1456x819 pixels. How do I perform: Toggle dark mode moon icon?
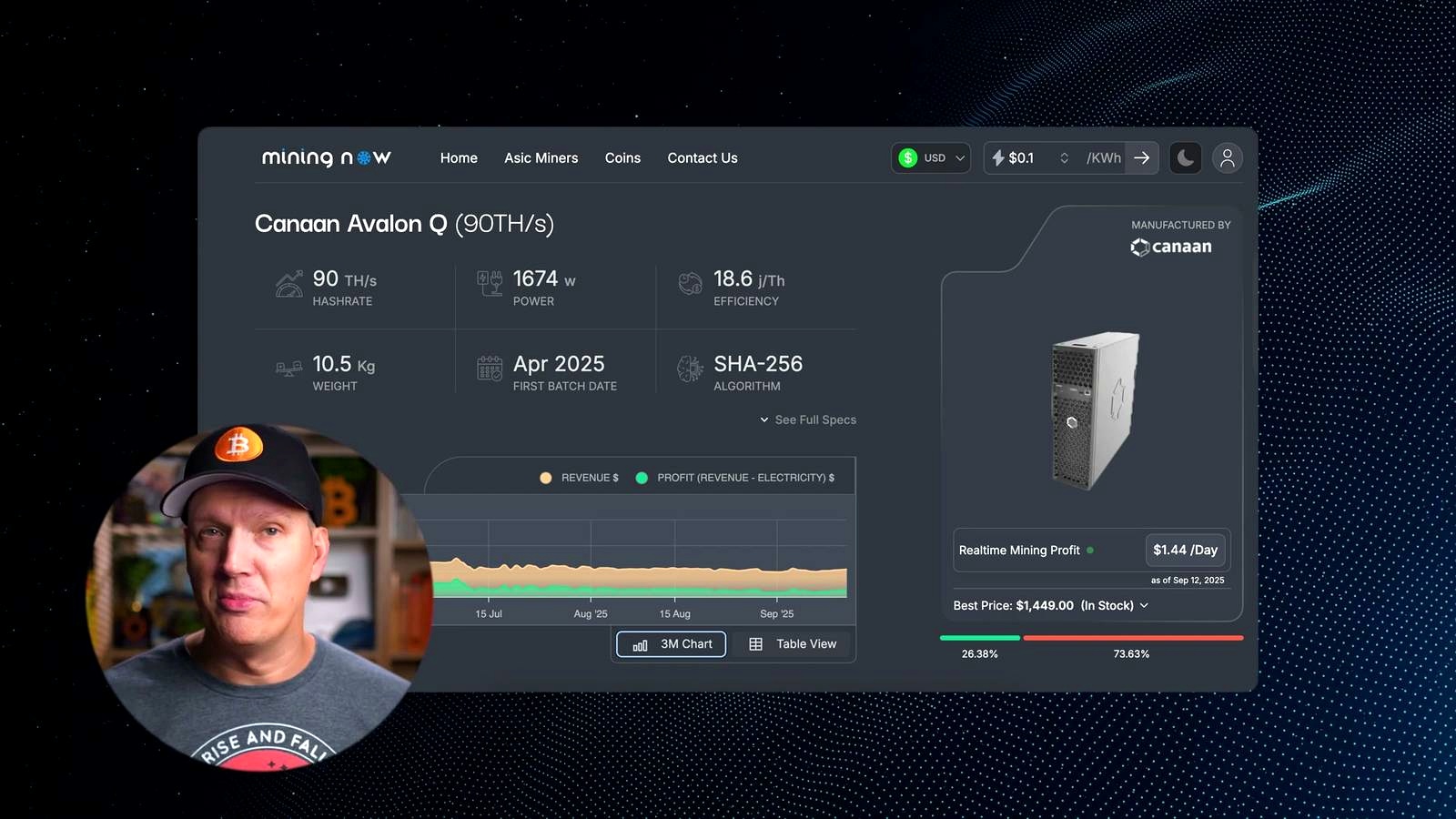(1186, 158)
